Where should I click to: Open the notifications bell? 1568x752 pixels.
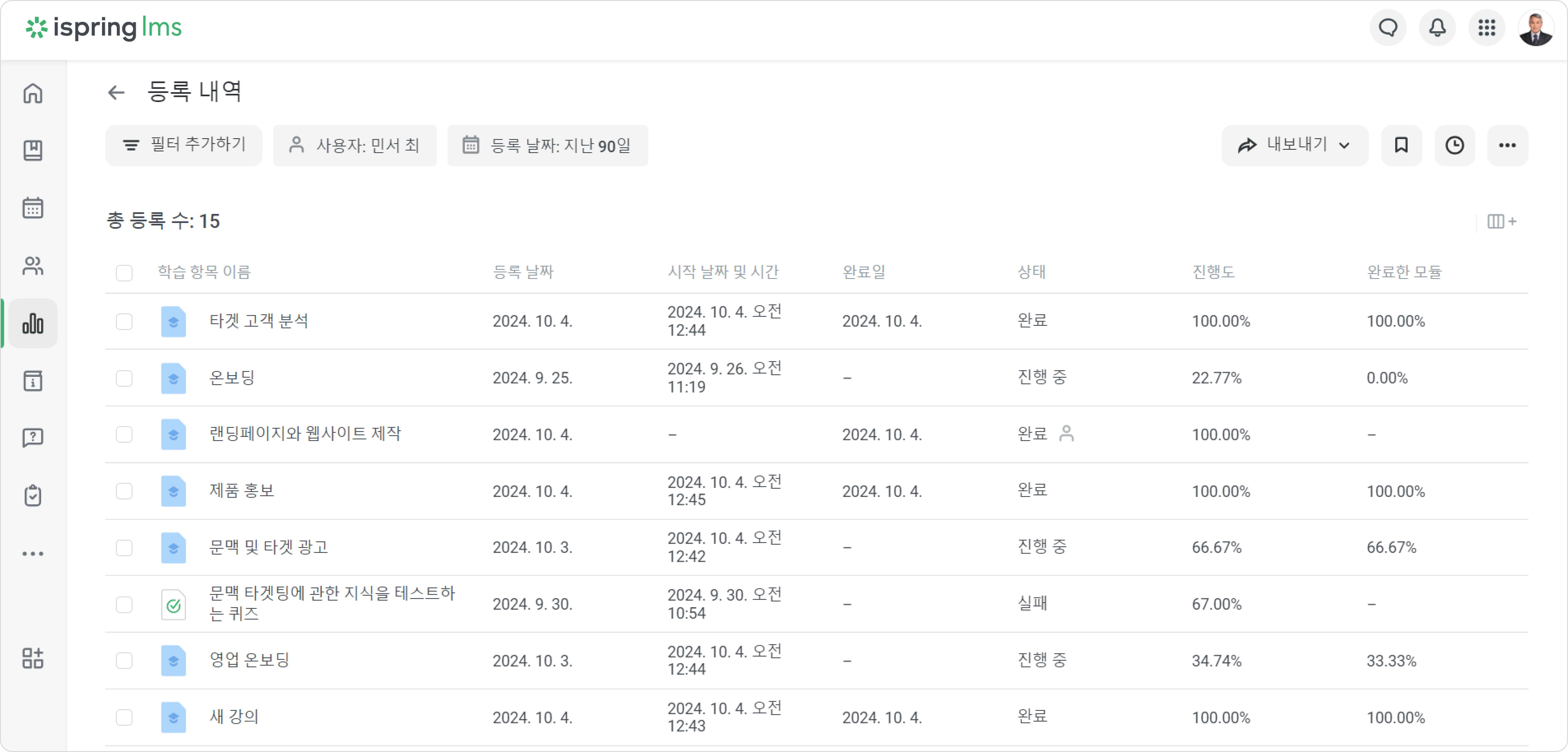(x=1437, y=27)
